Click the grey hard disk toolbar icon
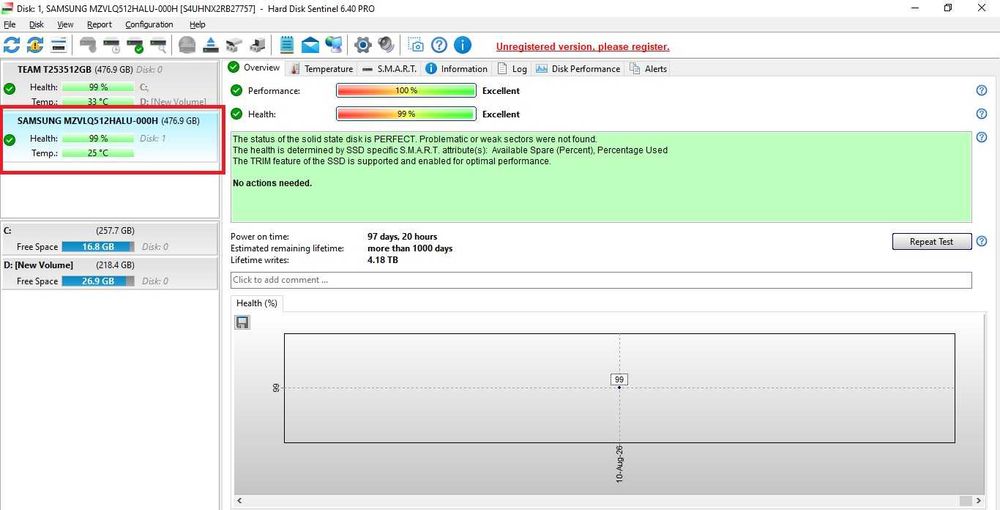 click(x=88, y=45)
